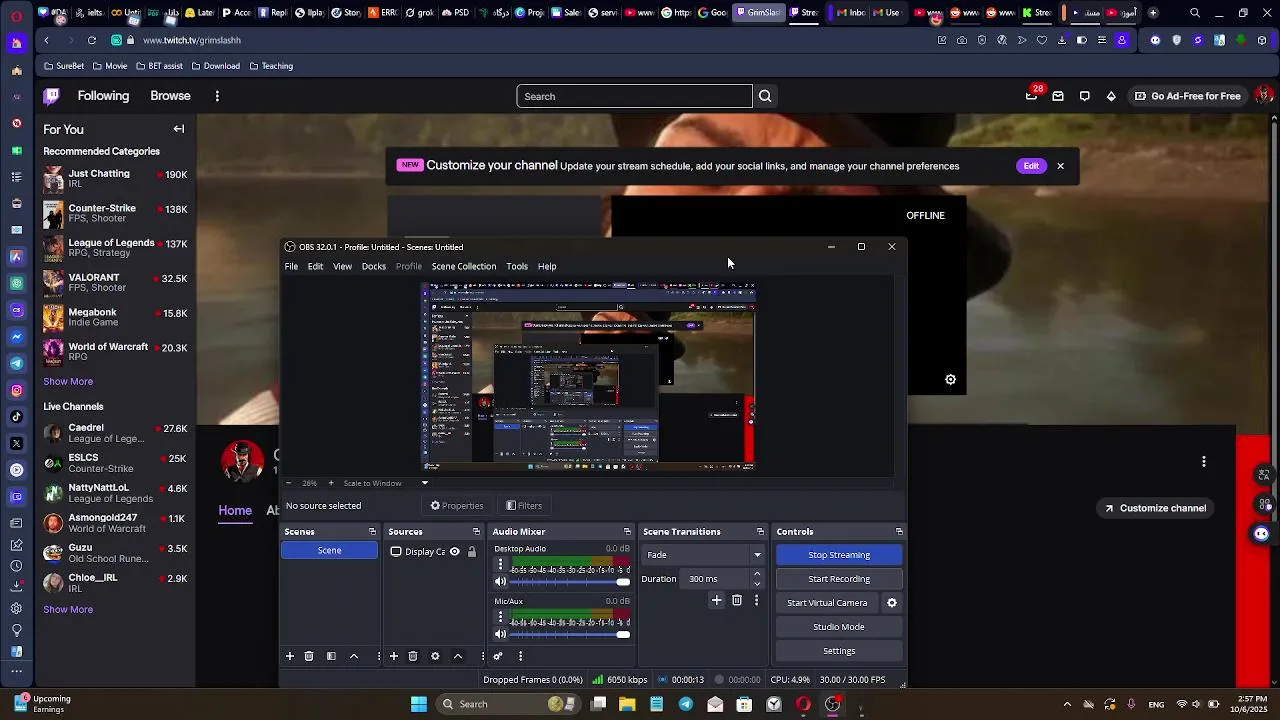Adjust Desktop Audio volume slider
Screen dimensions: 1280x720
coord(570,582)
